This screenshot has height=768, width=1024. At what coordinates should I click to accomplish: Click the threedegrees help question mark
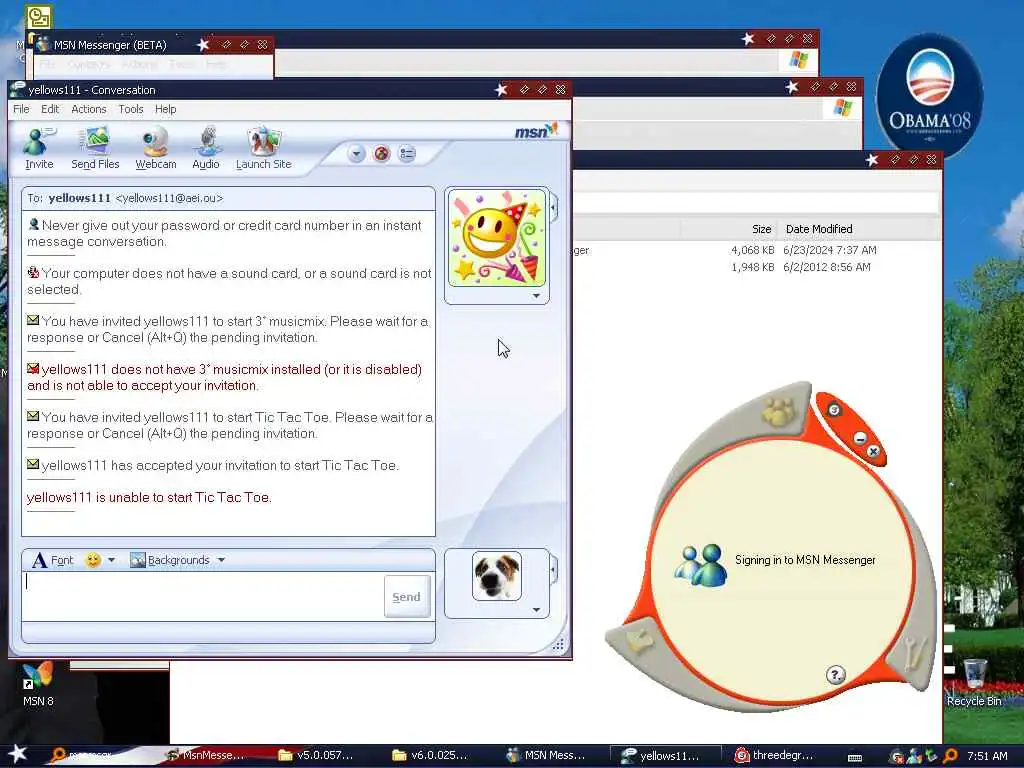[836, 675]
